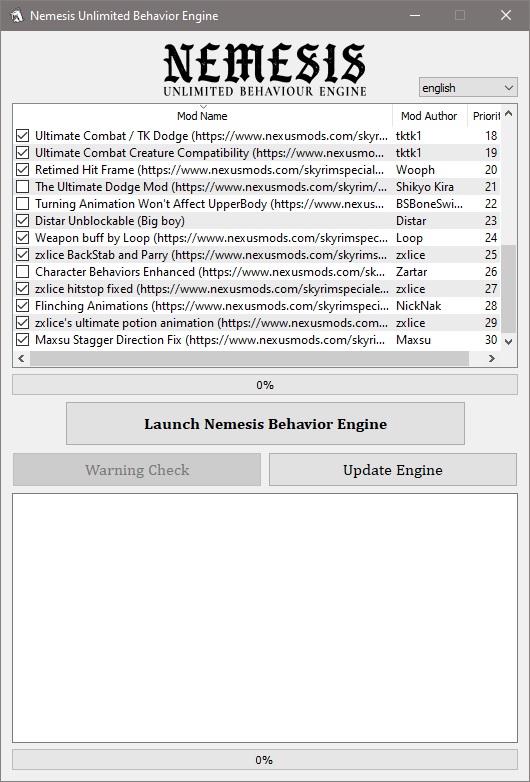This screenshot has width=530, height=782.
Task: Toggle zxlice BackStab and Parry checkbox
Action: click(22, 254)
